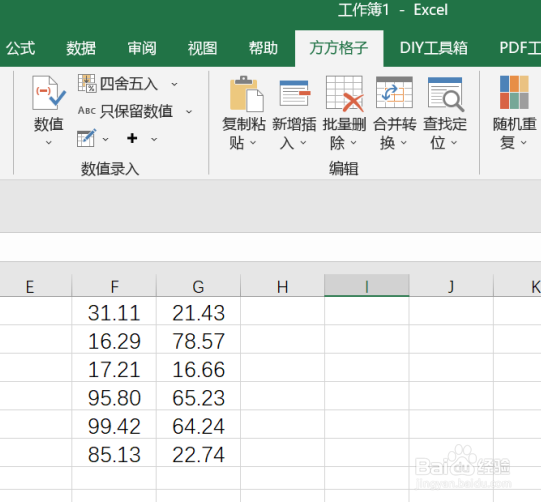Screen dimensions: 541x502
Task: Select cell containing 65.23
Action: pos(198,397)
